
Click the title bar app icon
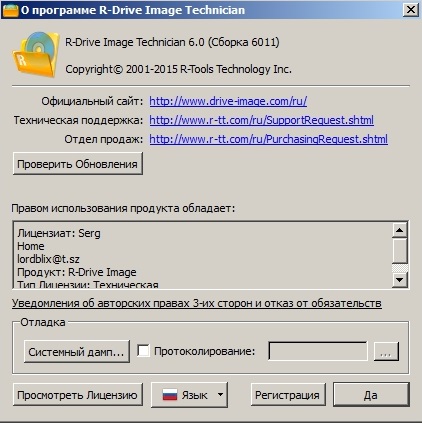click(10, 10)
